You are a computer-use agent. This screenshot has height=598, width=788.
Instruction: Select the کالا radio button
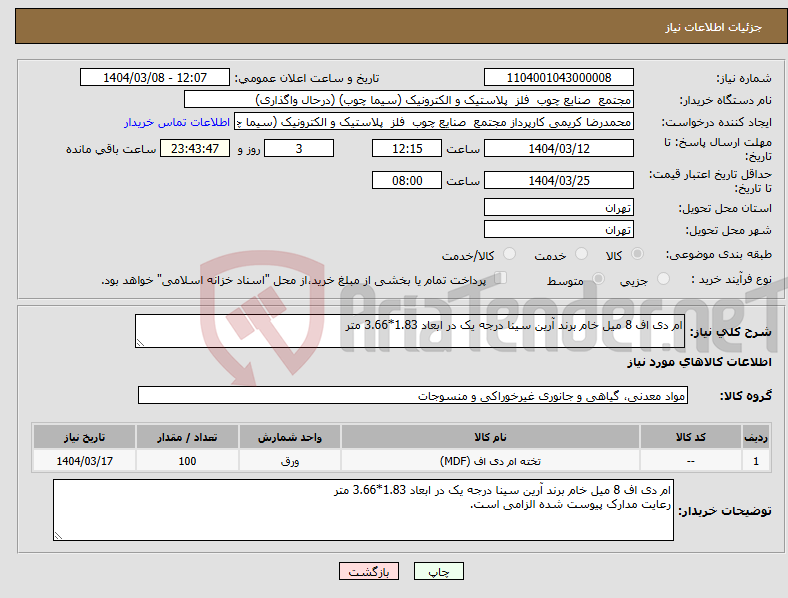[x=637, y=254]
